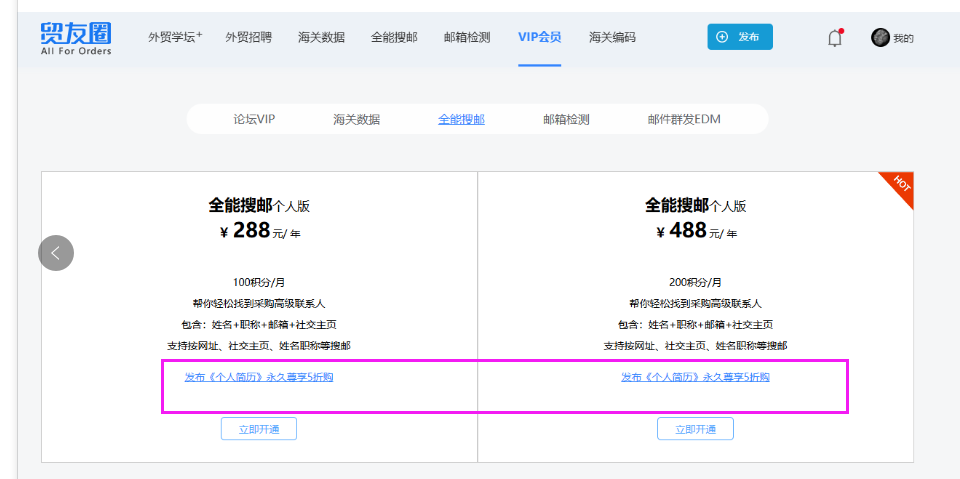Click 立即开通 for the ¥288 plan
The width and height of the screenshot is (960, 479).
[x=259, y=429]
